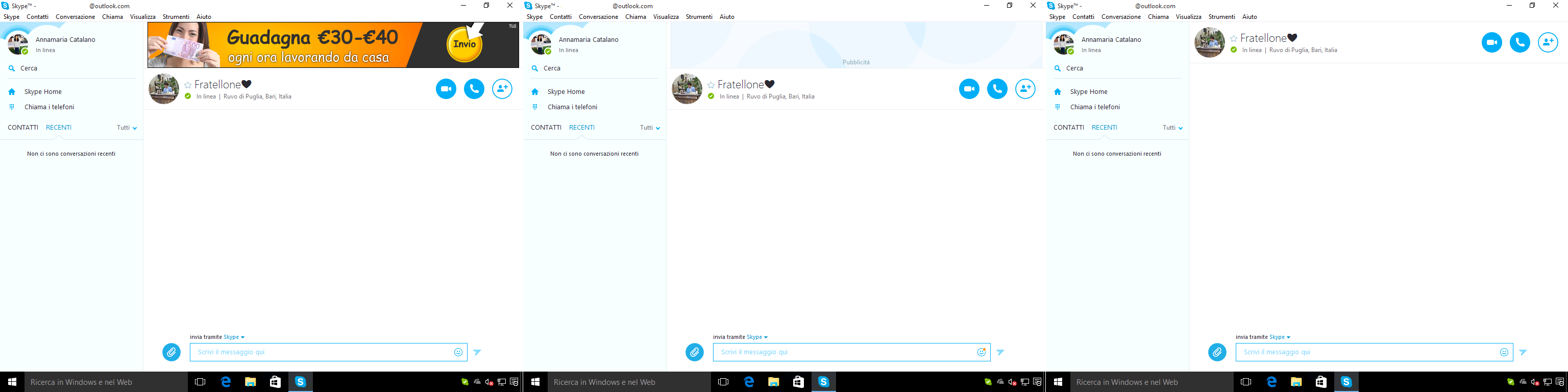Click Fratellone avatar in left window
This screenshot has width=1568, height=392.
click(x=164, y=89)
